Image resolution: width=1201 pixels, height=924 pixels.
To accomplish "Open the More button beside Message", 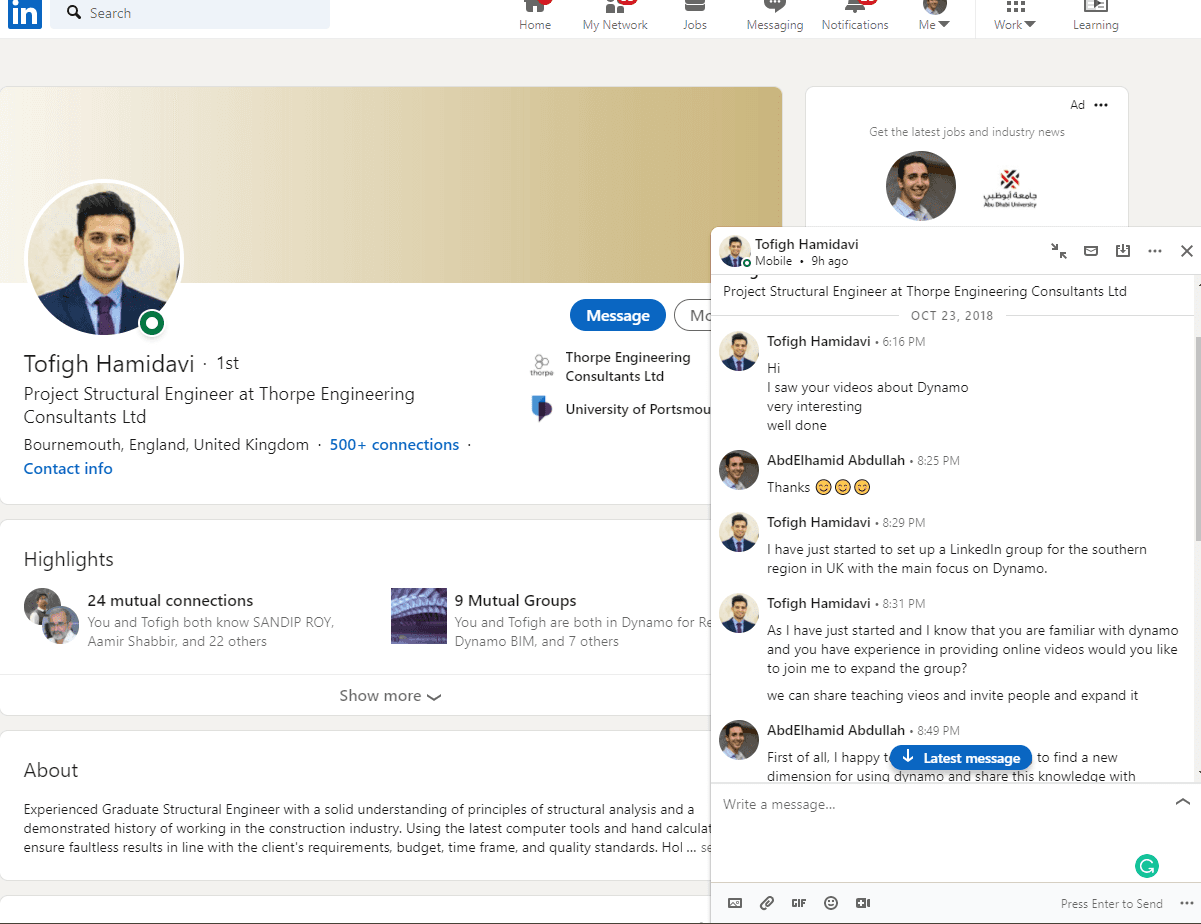I will pyautogui.click(x=692, y=315).
